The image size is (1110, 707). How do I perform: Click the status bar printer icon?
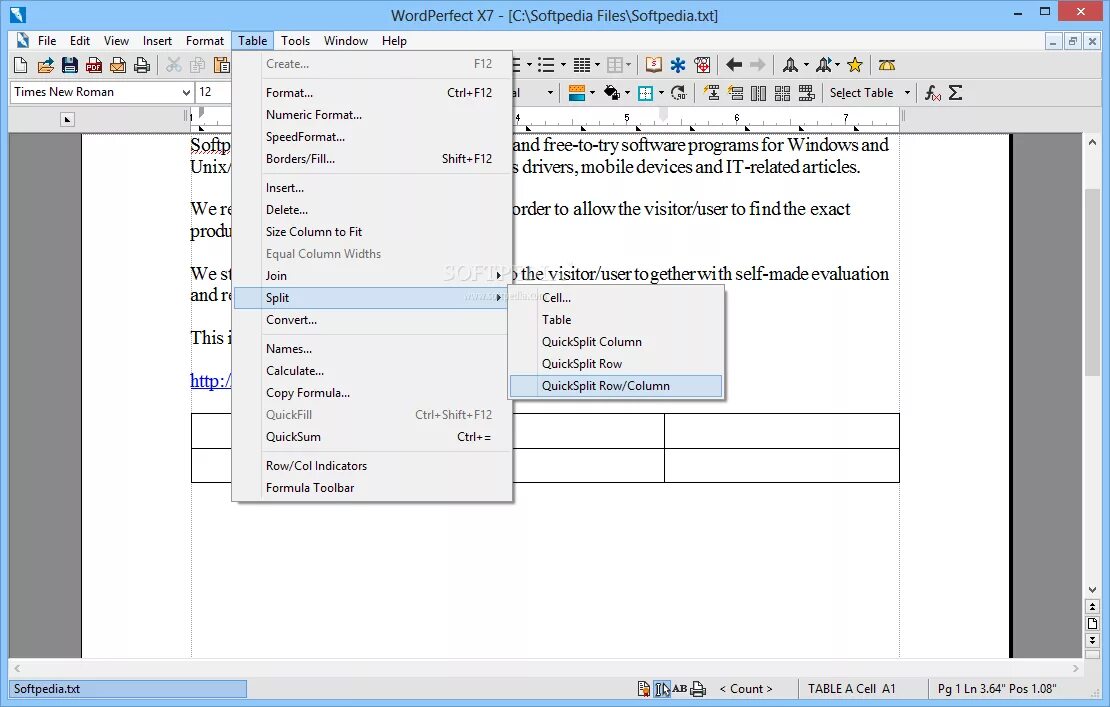coord(698,689)
